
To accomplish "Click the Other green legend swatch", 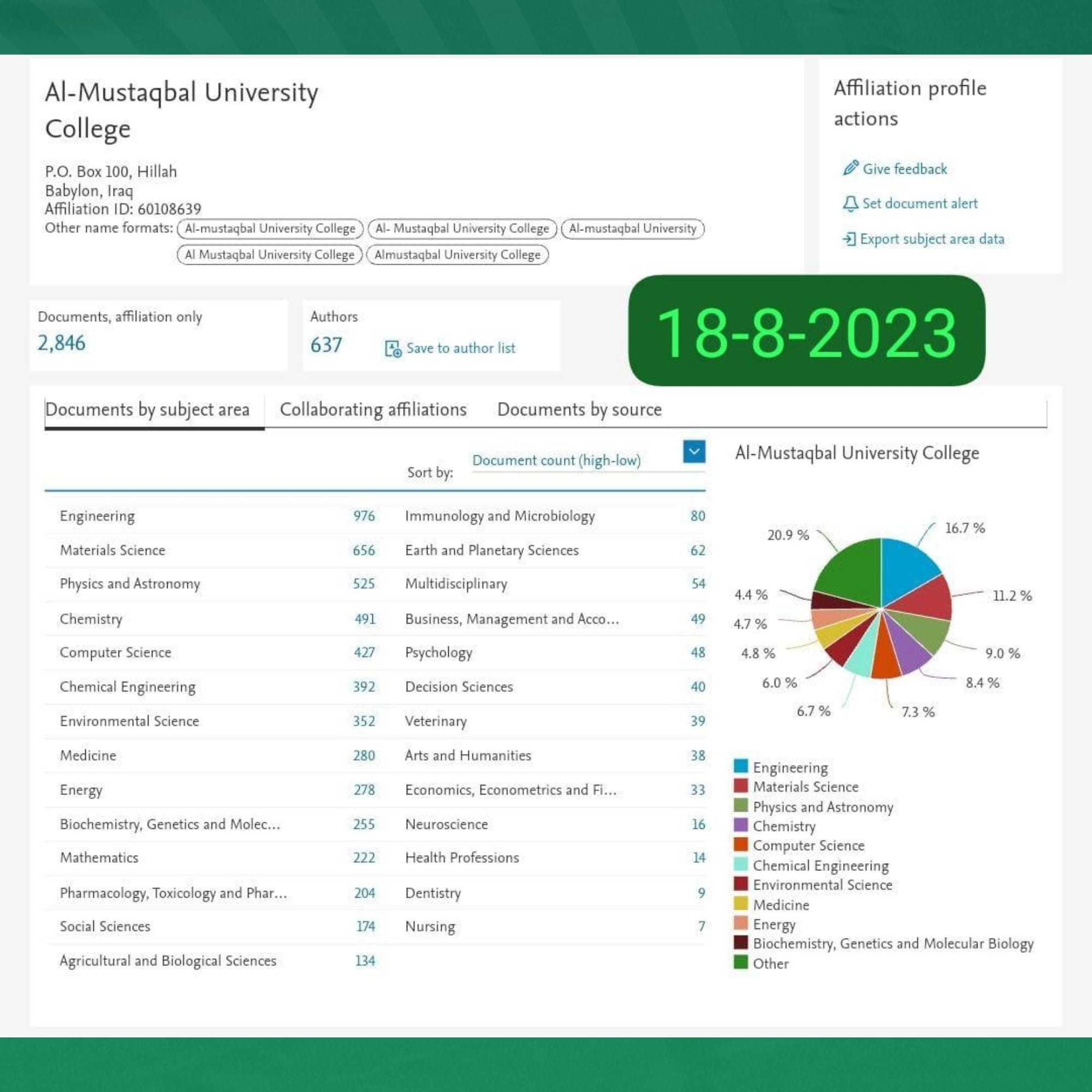I will point(740,962).
